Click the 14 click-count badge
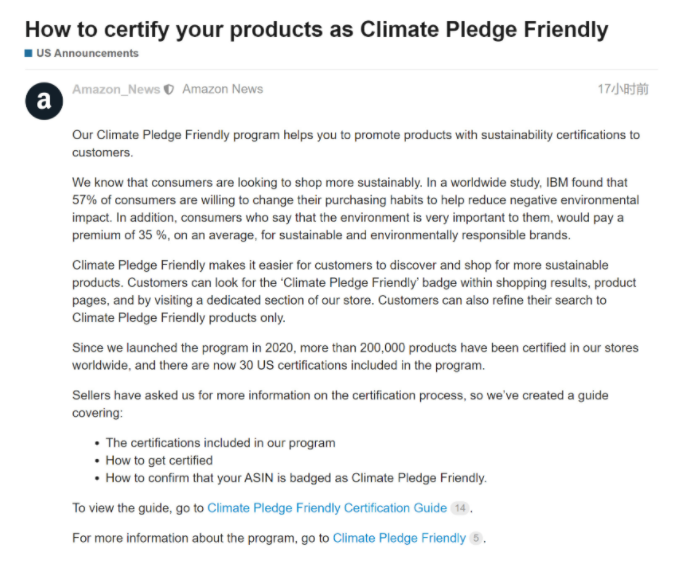 460,508
